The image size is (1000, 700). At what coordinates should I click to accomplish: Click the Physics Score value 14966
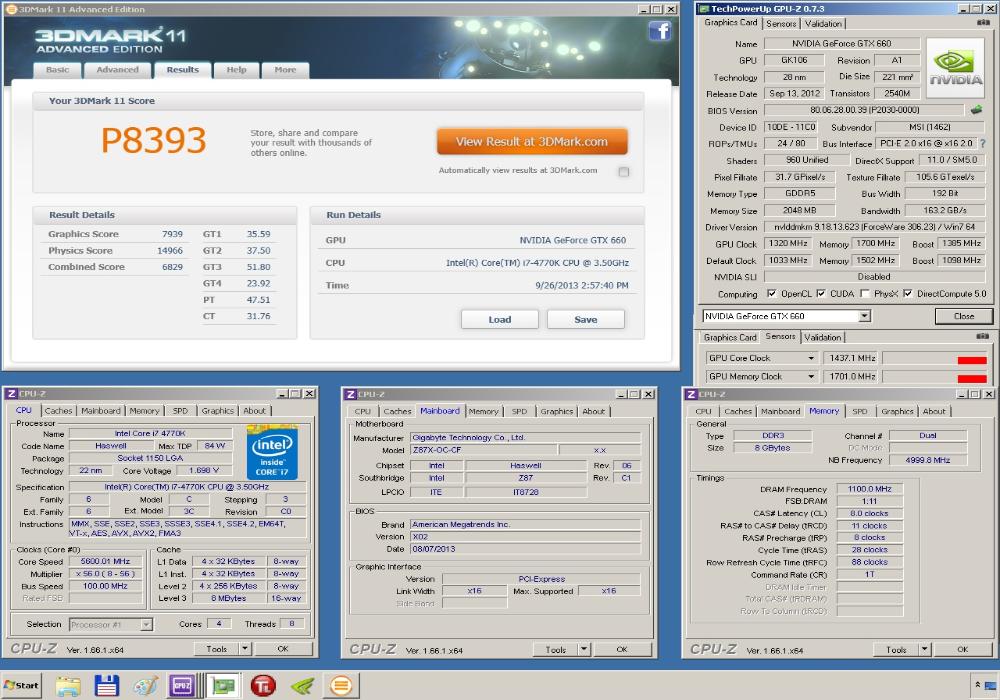pos(170,251)
